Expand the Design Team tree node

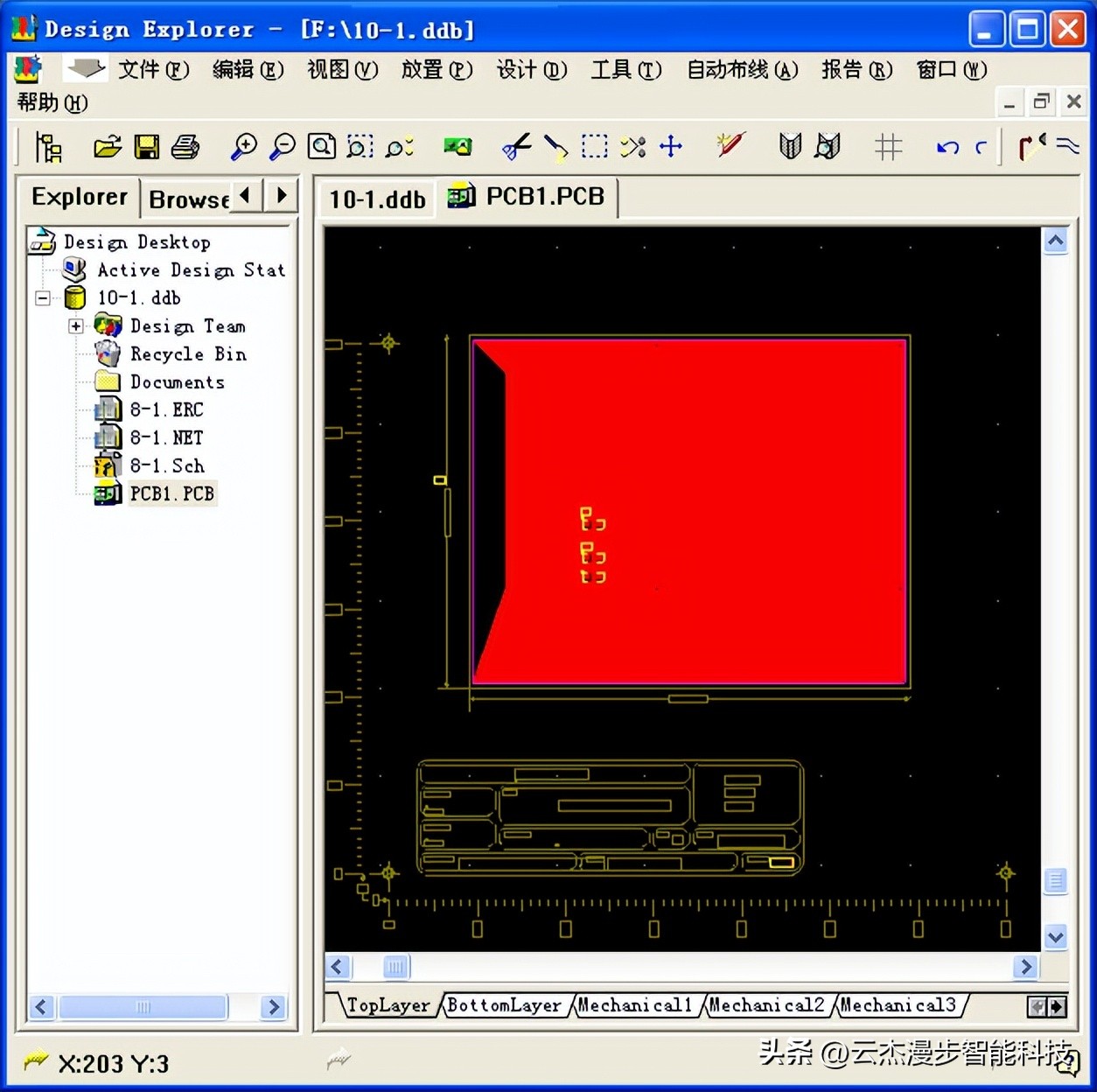click(x=76, y=325)
